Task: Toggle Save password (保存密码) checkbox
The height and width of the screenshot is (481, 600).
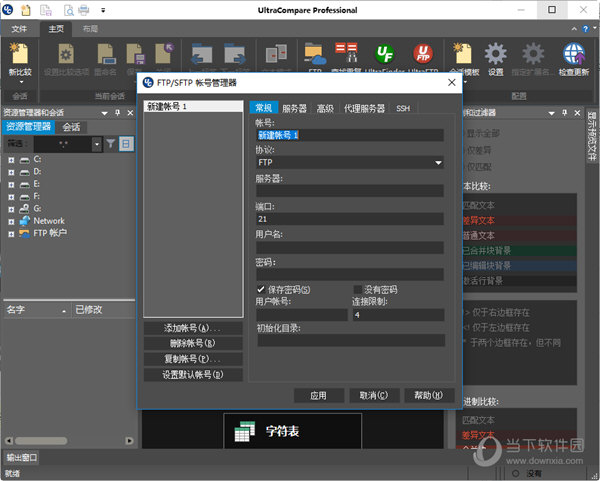Action: click(x=261, y=289)
